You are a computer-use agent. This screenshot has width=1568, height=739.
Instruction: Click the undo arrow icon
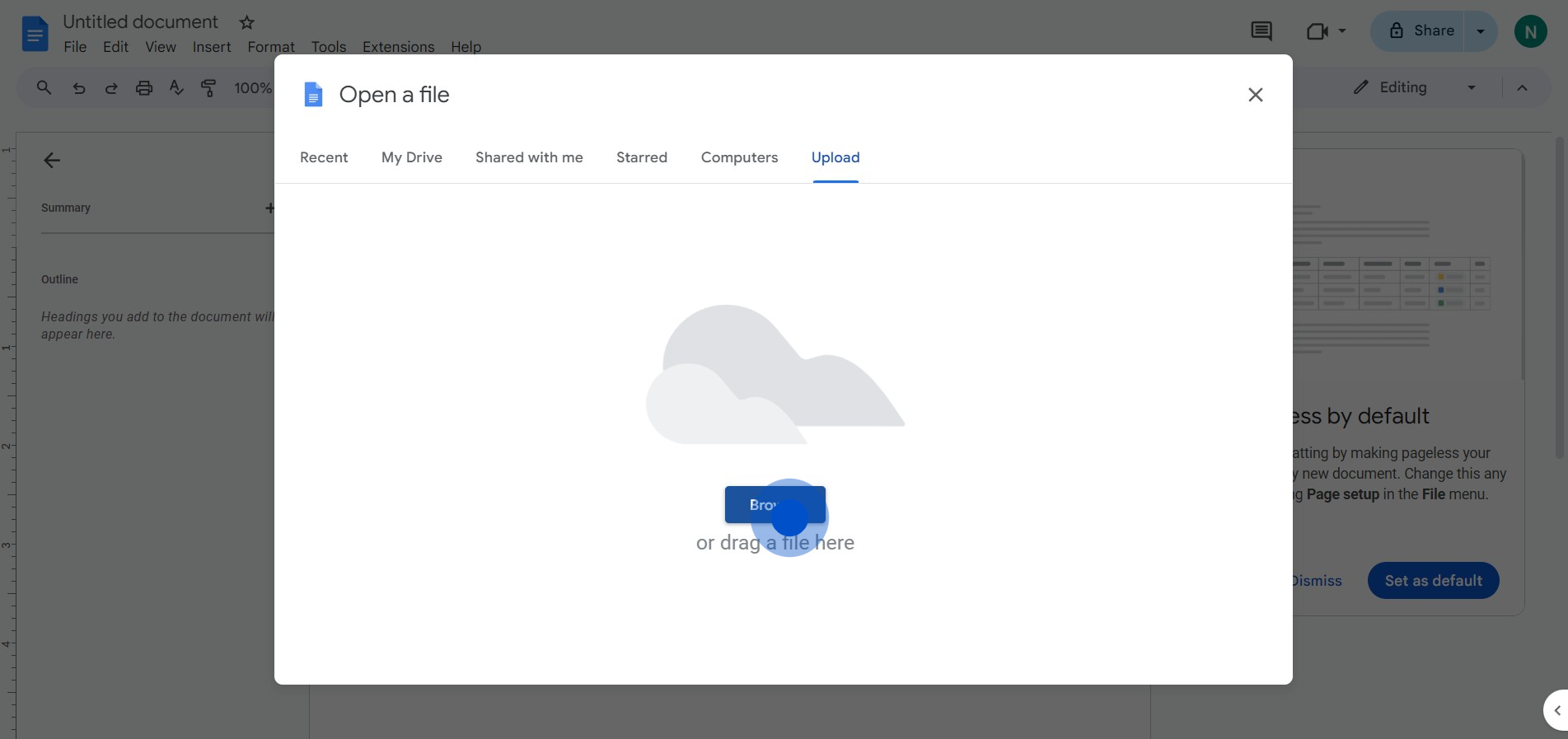point(79,88)
